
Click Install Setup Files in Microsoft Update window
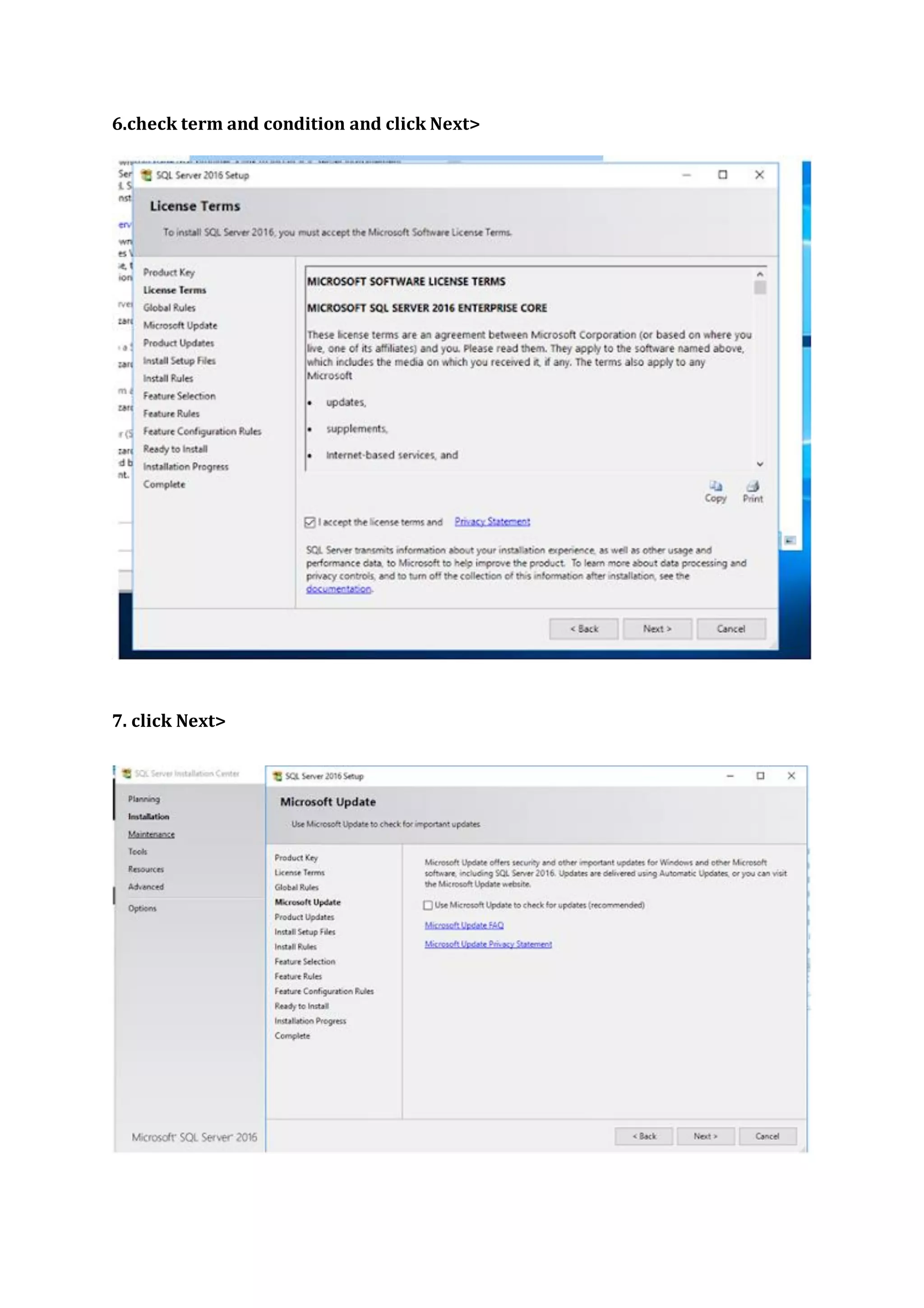[x=305, y=932]
